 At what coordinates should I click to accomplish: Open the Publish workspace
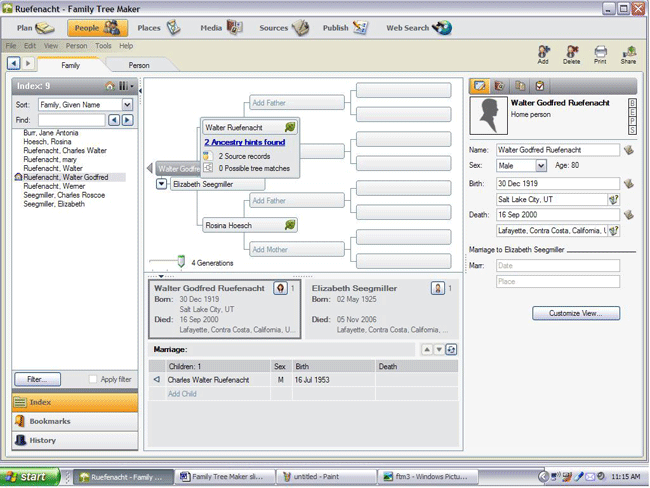click(345, 28)
